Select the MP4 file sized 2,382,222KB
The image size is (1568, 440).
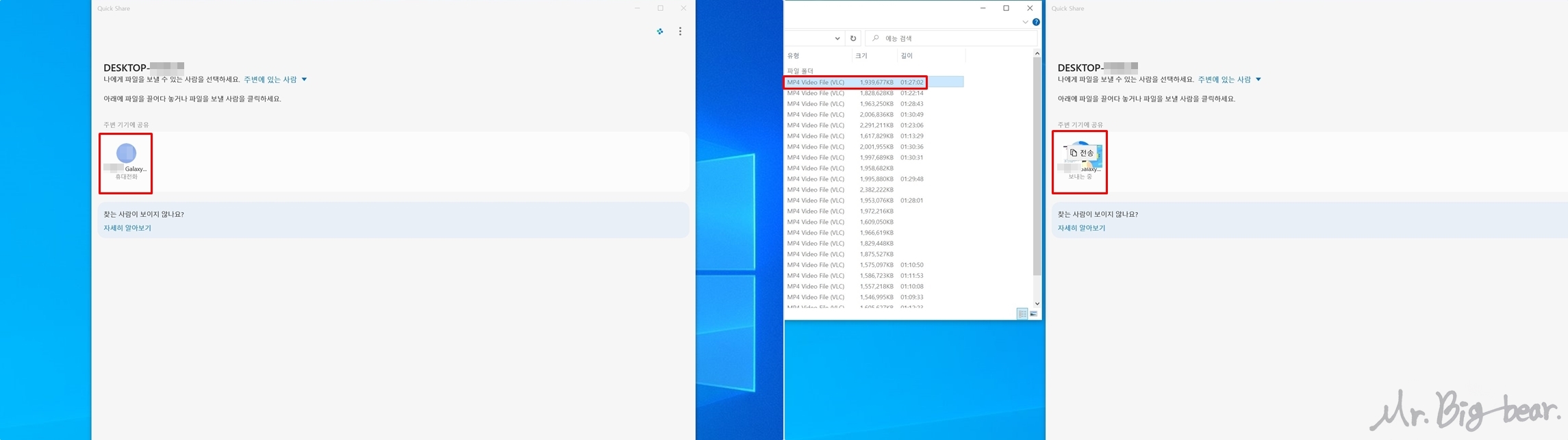[x=874, y=190]
